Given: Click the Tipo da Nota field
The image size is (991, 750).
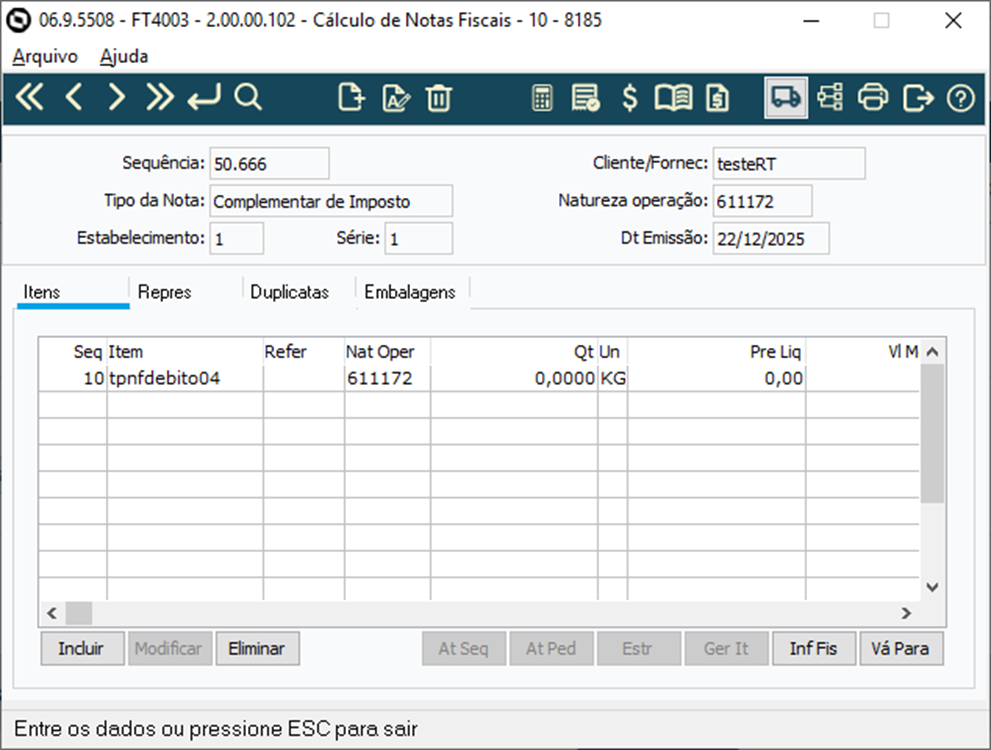Looking at the screenshot, I should click(331, 201).
